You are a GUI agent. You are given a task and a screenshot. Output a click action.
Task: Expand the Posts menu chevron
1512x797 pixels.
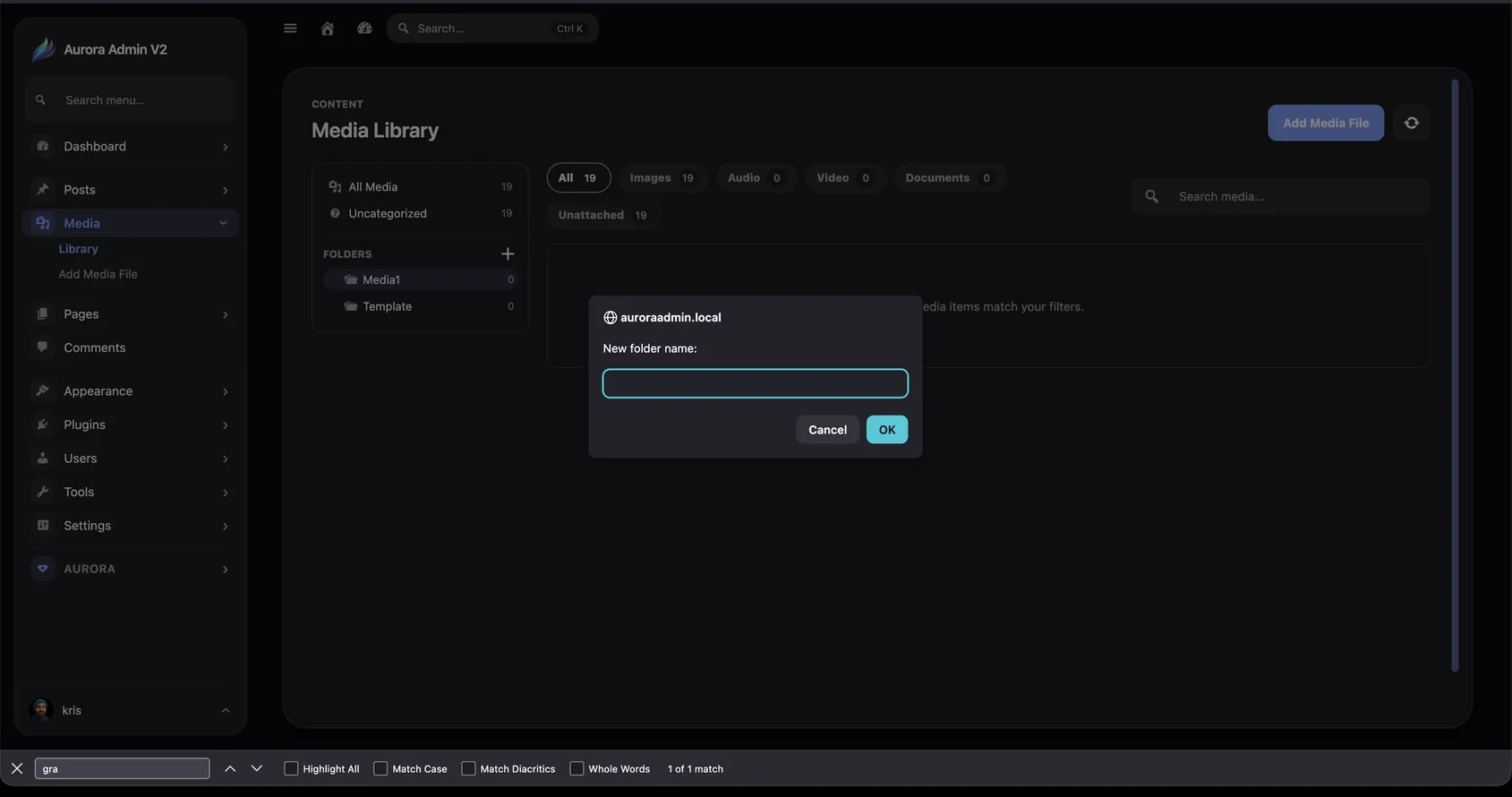[225, 190]
